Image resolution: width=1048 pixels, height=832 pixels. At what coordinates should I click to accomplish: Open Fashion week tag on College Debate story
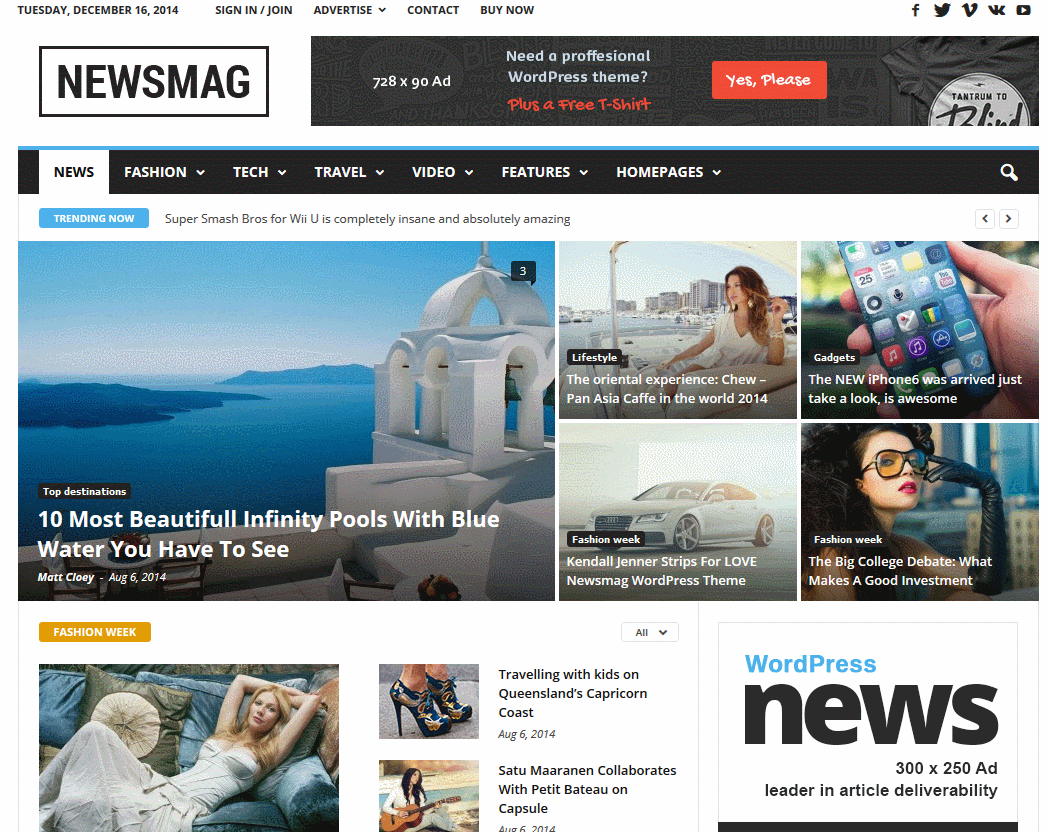click(x=847, y=539)
